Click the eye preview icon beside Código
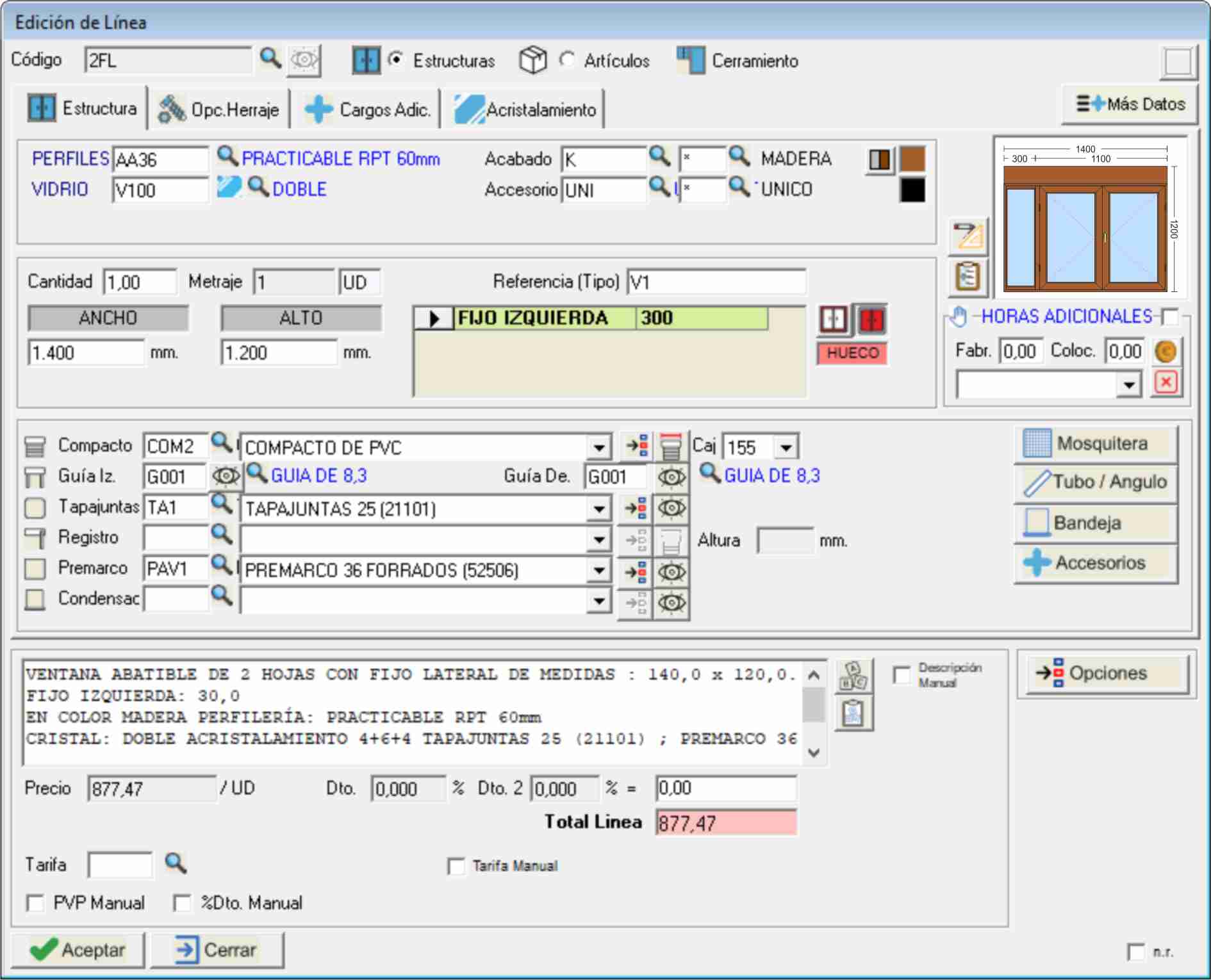The width and height of the screenshot is (1211, 980). pyautogui.click(x=304, y=60)
